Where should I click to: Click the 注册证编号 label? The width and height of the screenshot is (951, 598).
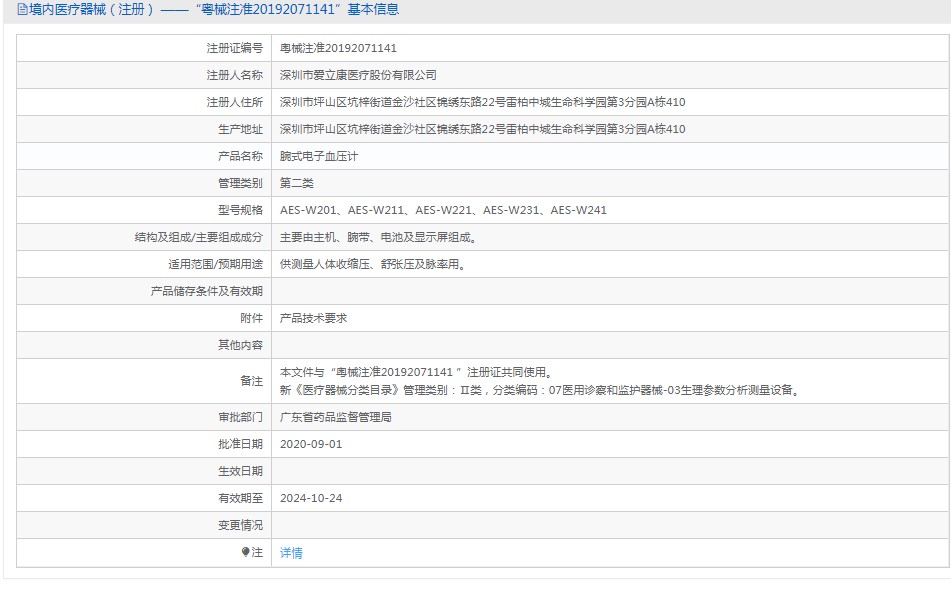(235, 48)
